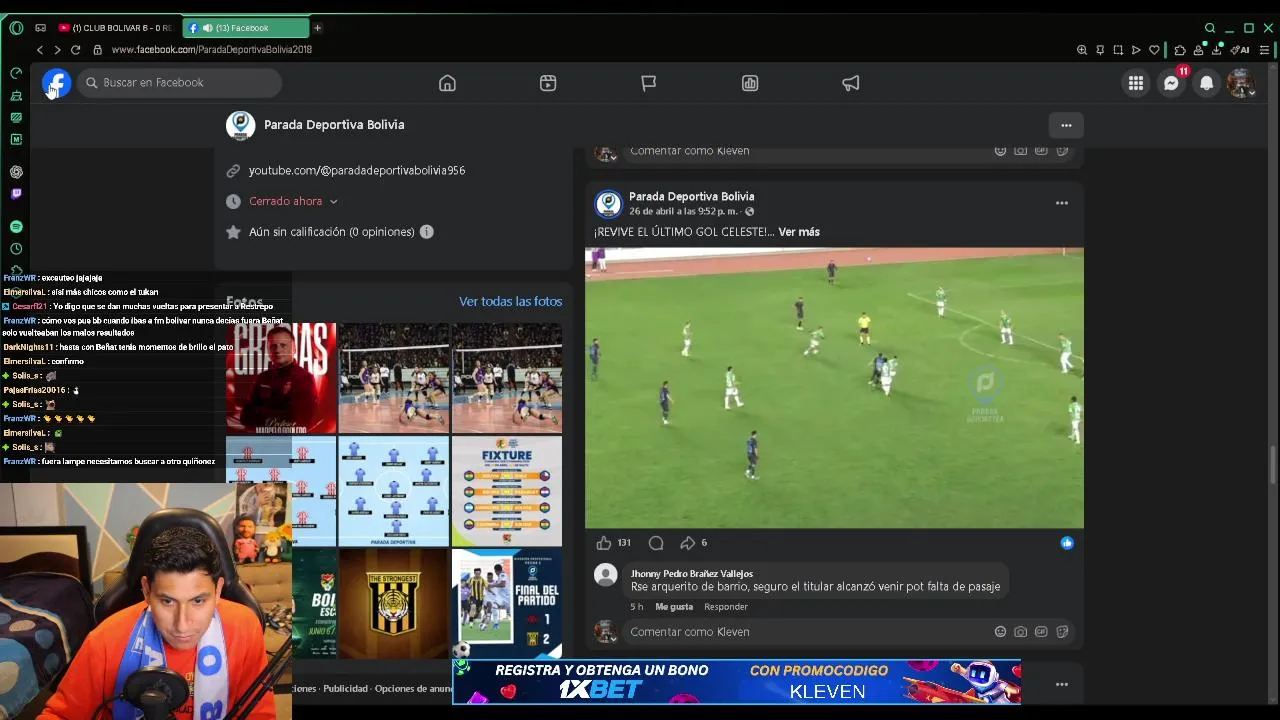Expand the Cerrado ahora hours chevron

click(333, 202)
